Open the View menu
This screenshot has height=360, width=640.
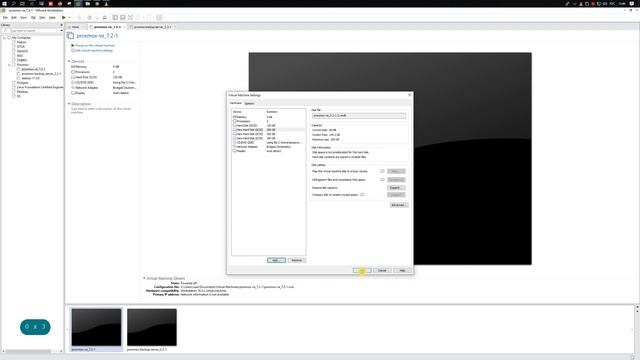click(24, 18)
